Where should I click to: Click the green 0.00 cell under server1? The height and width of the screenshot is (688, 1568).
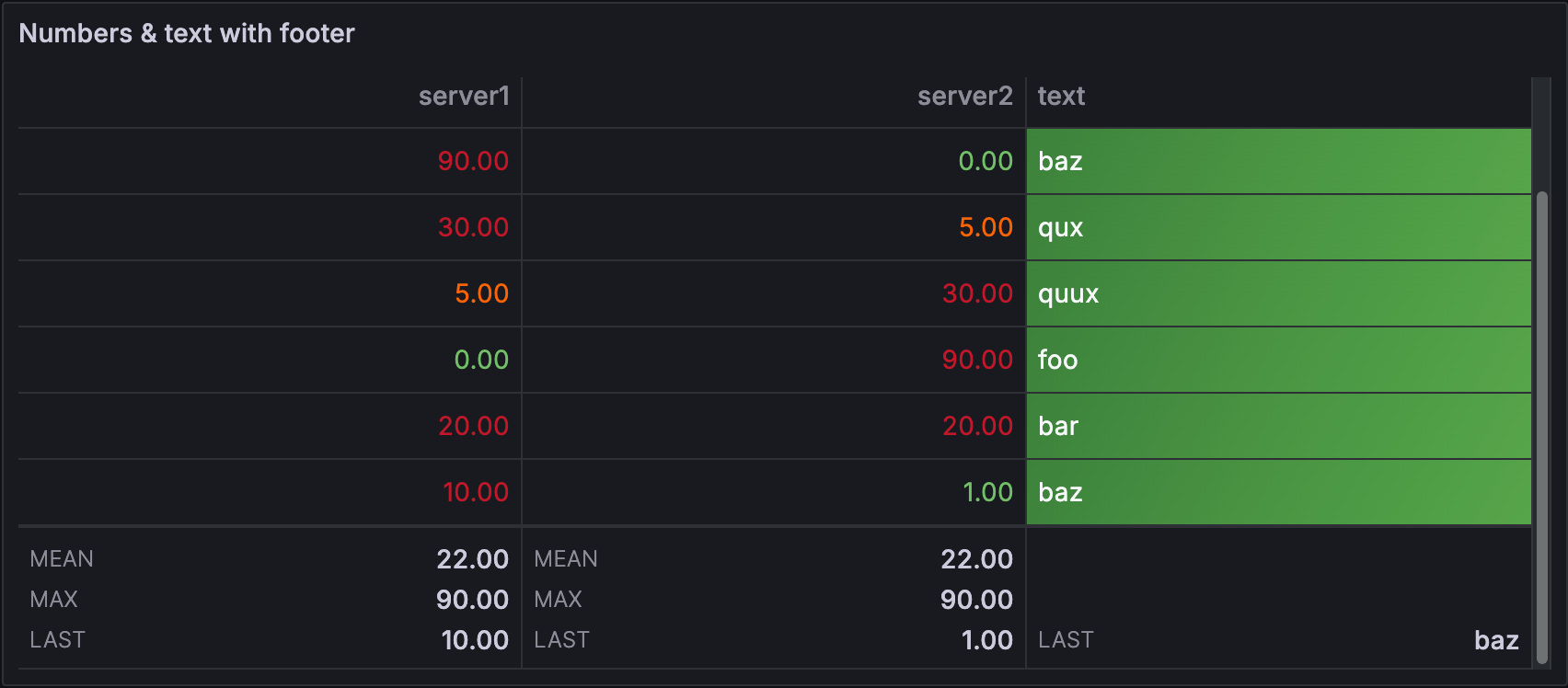(x=481, y=361)
